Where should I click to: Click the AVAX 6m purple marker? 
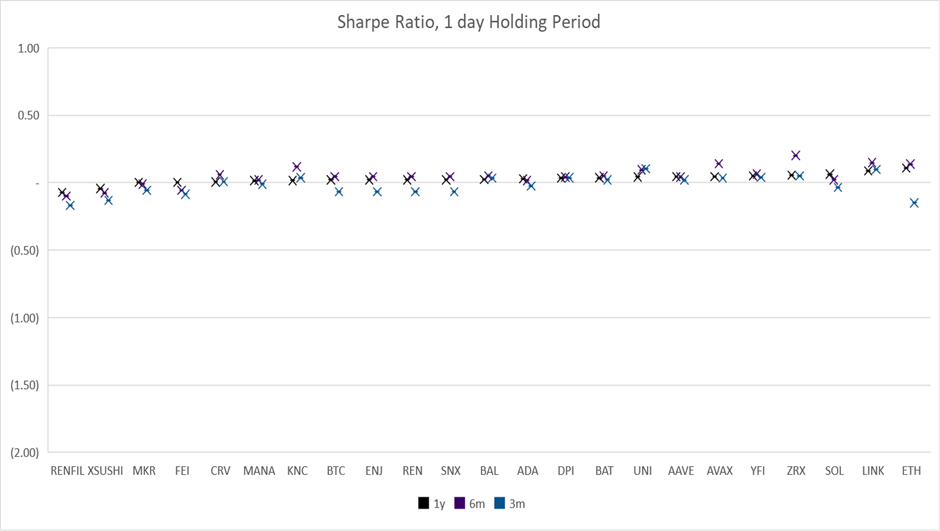(x=719, y=163)
